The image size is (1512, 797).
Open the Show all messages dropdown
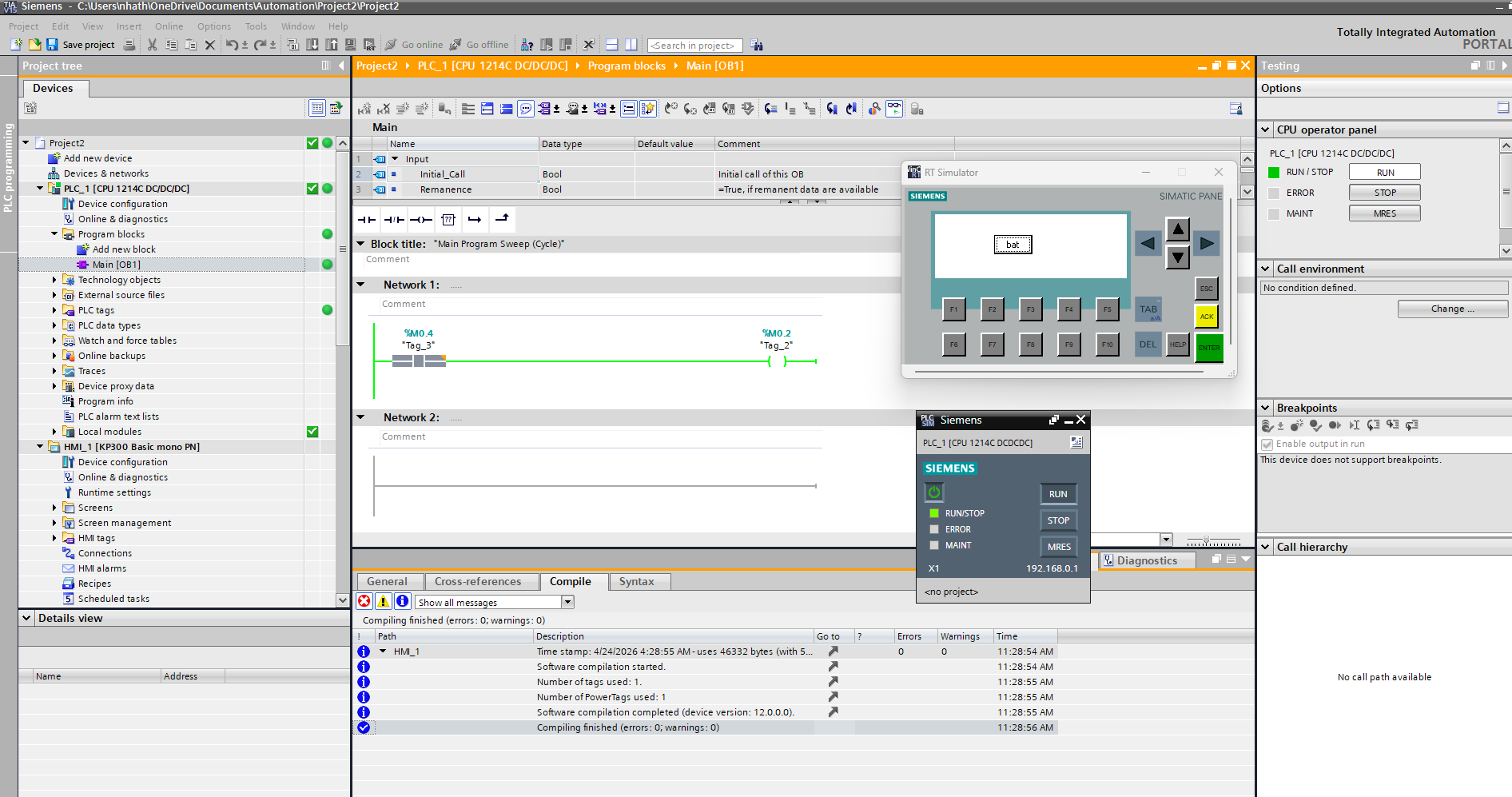pyautogui.click(x=567, y=602)
